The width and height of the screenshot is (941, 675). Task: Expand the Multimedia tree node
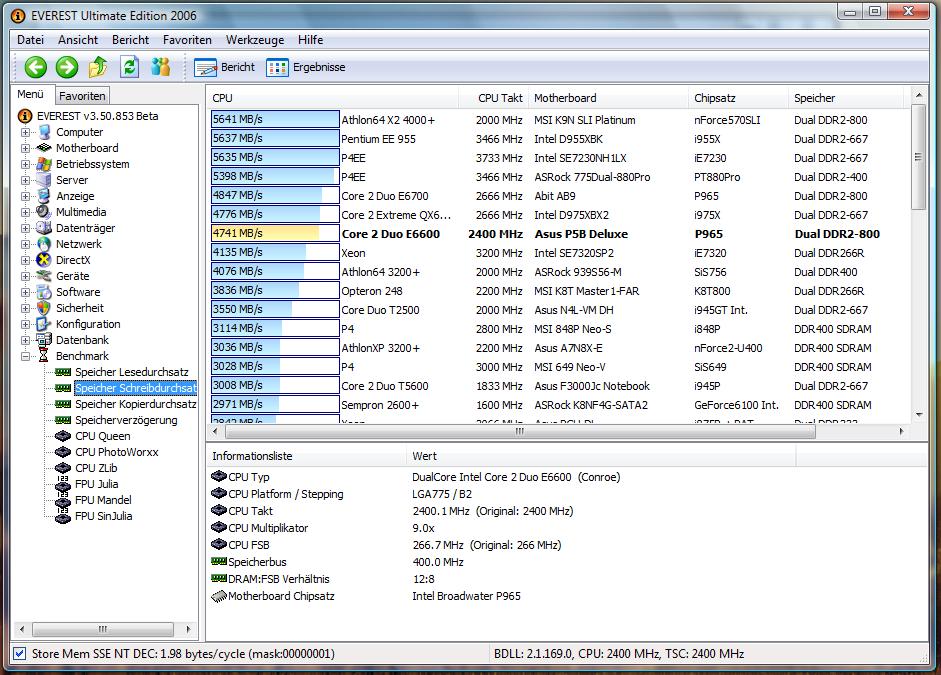pyautogui.click(x=25, y=212)
